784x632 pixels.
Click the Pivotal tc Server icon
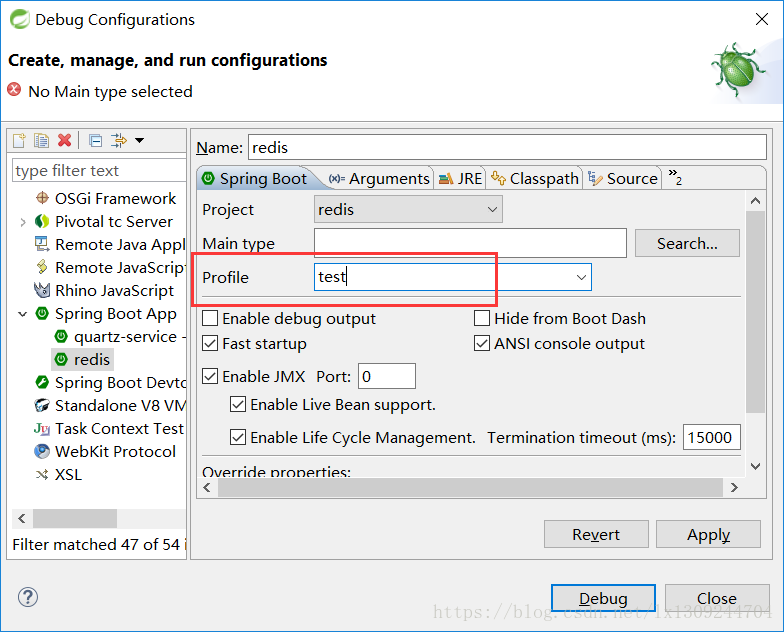click(x=42, y=221)
